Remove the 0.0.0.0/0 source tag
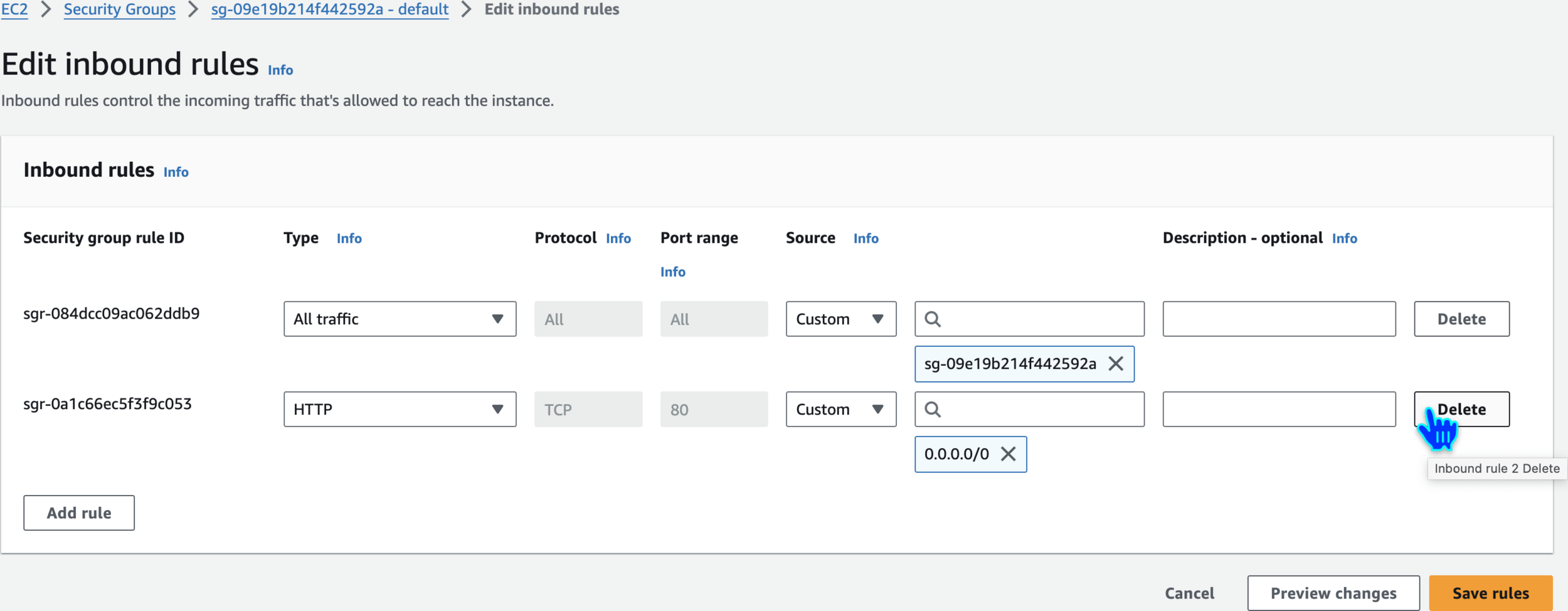Screen dimensions: 1568x611 click(x=1008, y=454)
